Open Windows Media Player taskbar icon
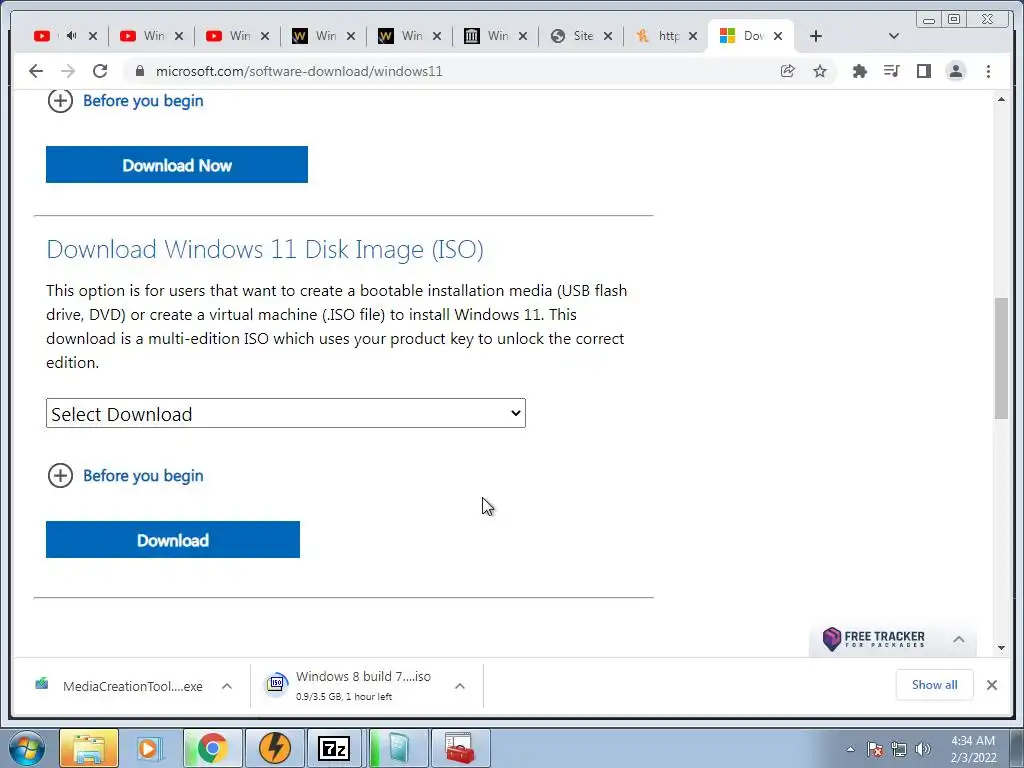Viewport: 1024px width, 768px height. 149,748
